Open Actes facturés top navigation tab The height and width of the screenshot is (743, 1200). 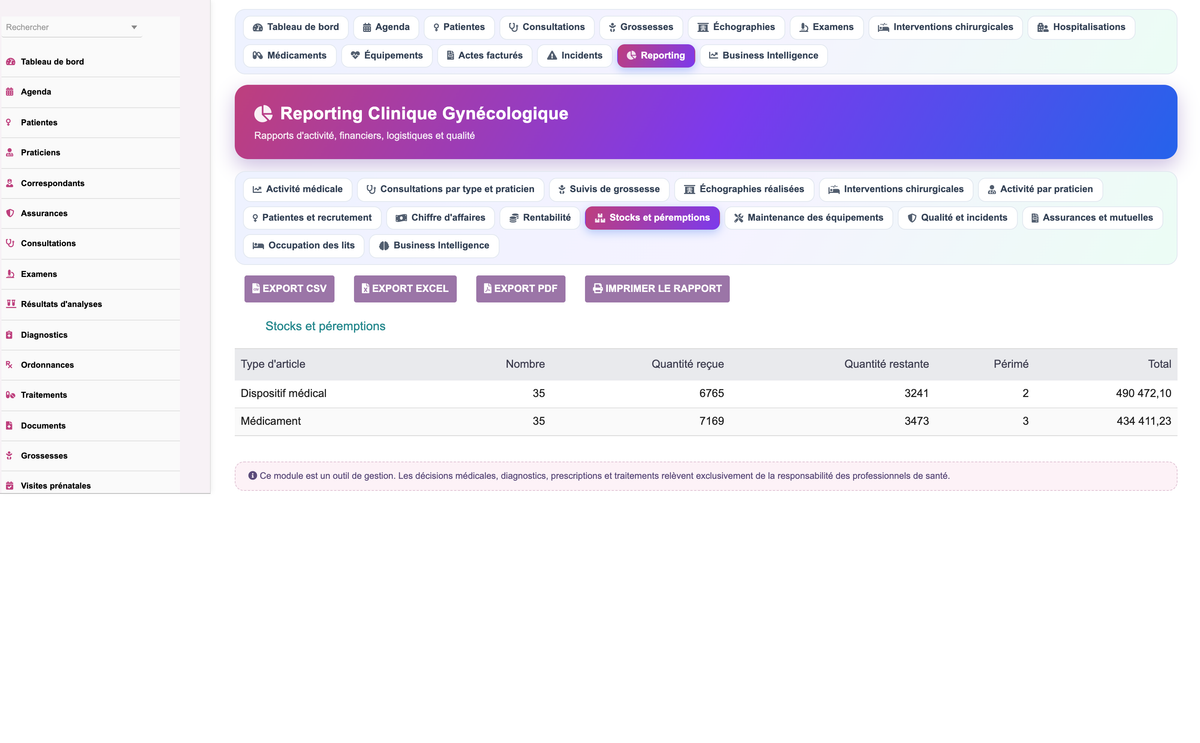(485, 56)
